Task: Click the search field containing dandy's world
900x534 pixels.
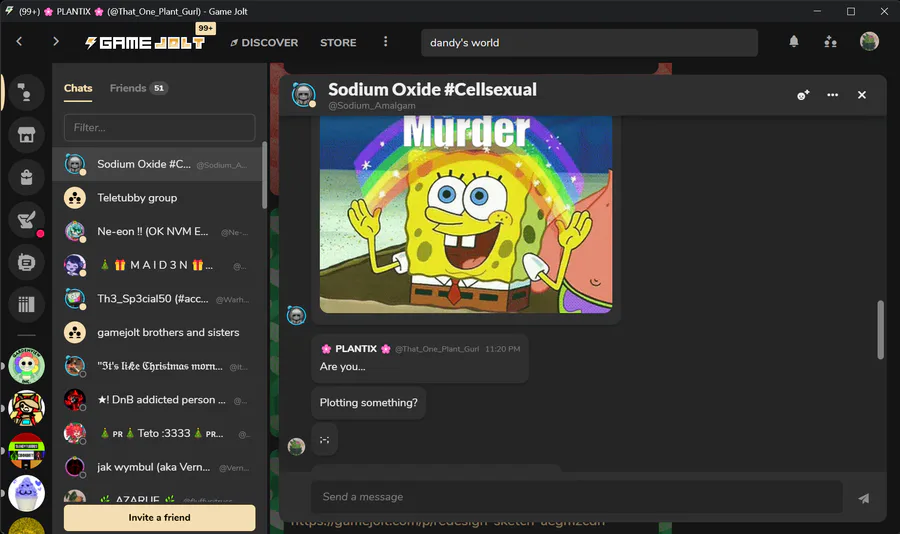Action: click(x=589, y=42)
